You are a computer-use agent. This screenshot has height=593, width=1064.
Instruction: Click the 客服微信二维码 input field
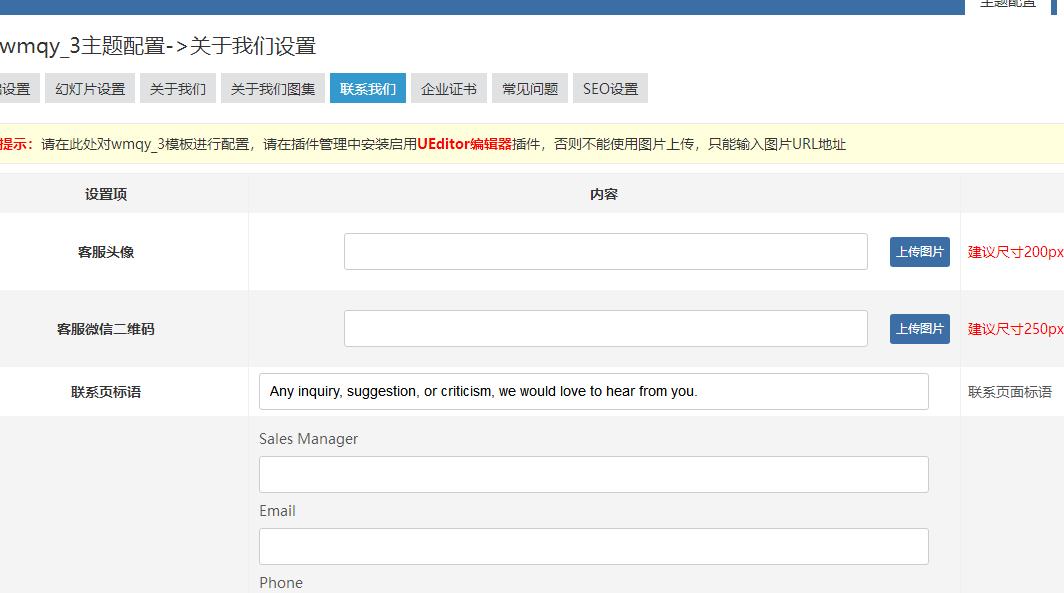(605, 328)
